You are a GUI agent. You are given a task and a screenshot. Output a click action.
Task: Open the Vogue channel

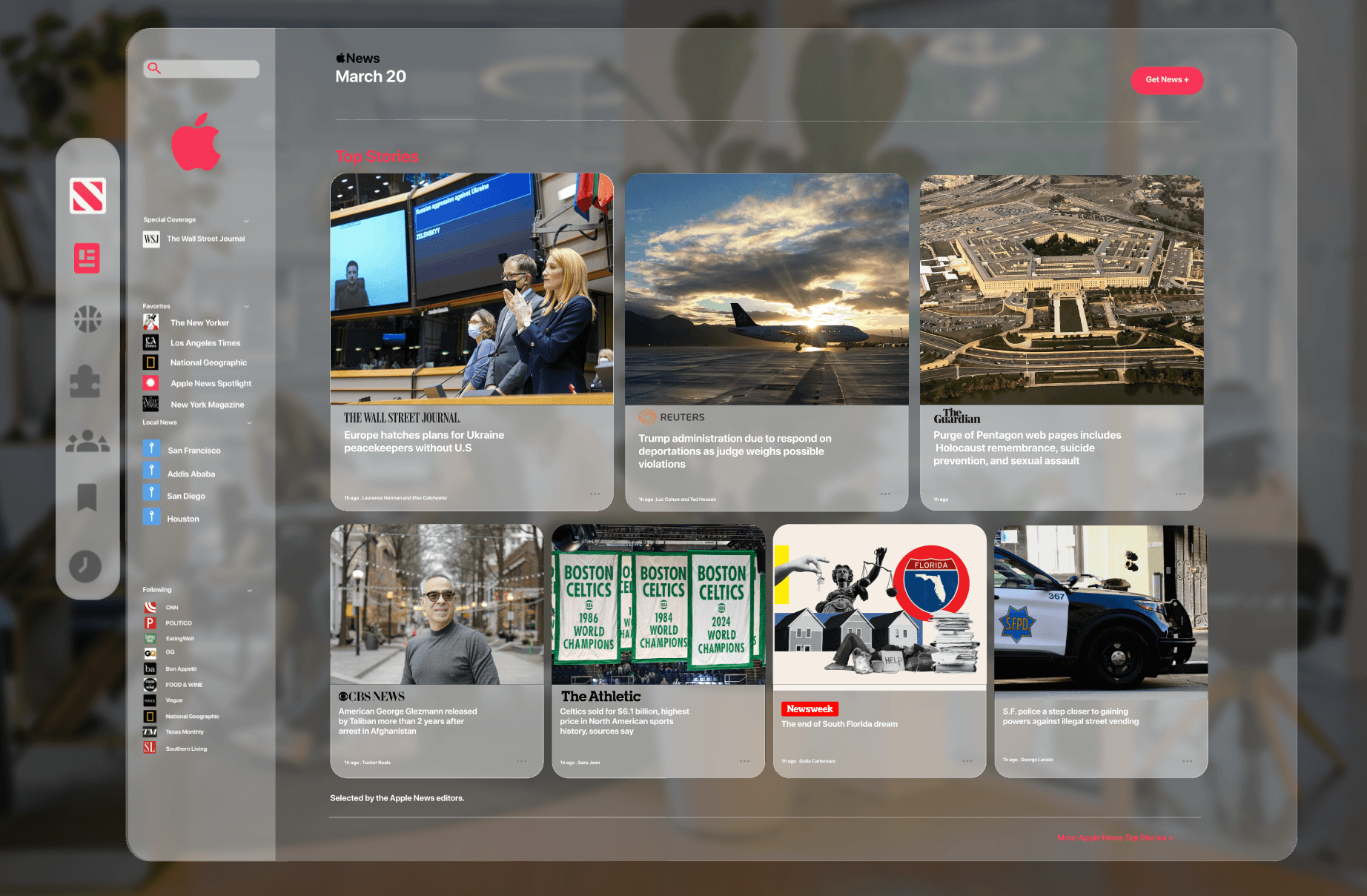[x=174, y=700]
